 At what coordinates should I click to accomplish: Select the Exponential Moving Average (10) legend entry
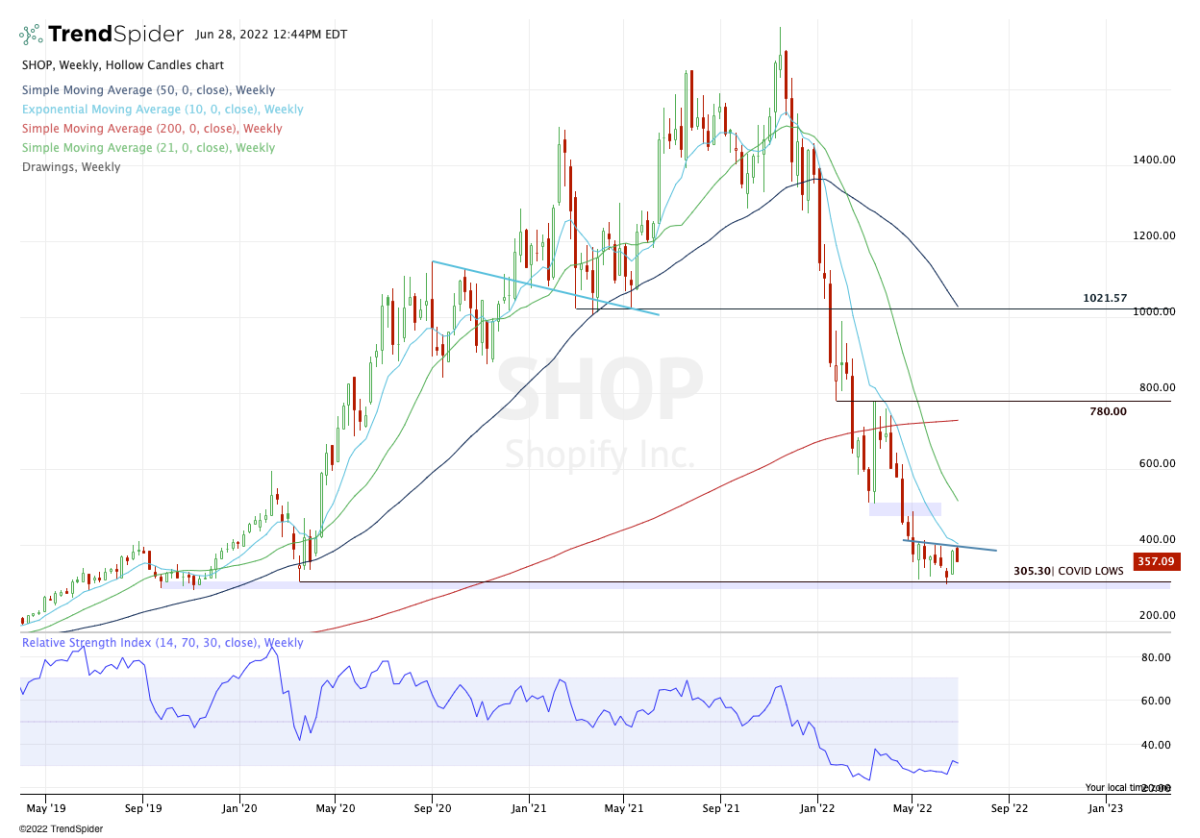[x=162, y=109]
